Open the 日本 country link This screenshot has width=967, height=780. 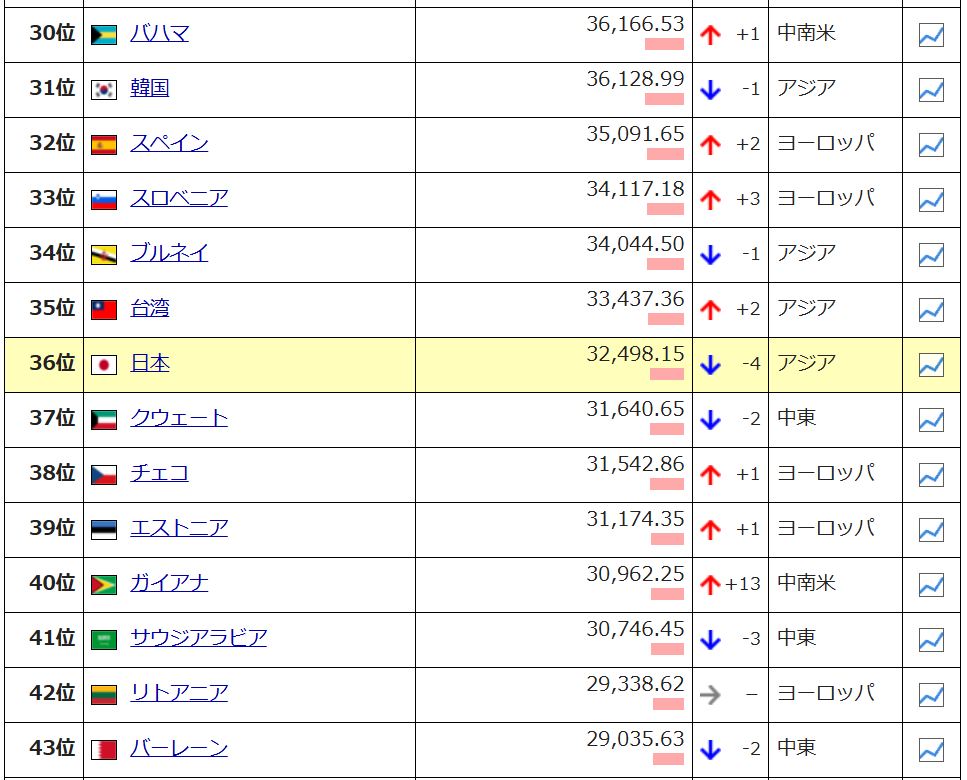[x=150, y=363]
